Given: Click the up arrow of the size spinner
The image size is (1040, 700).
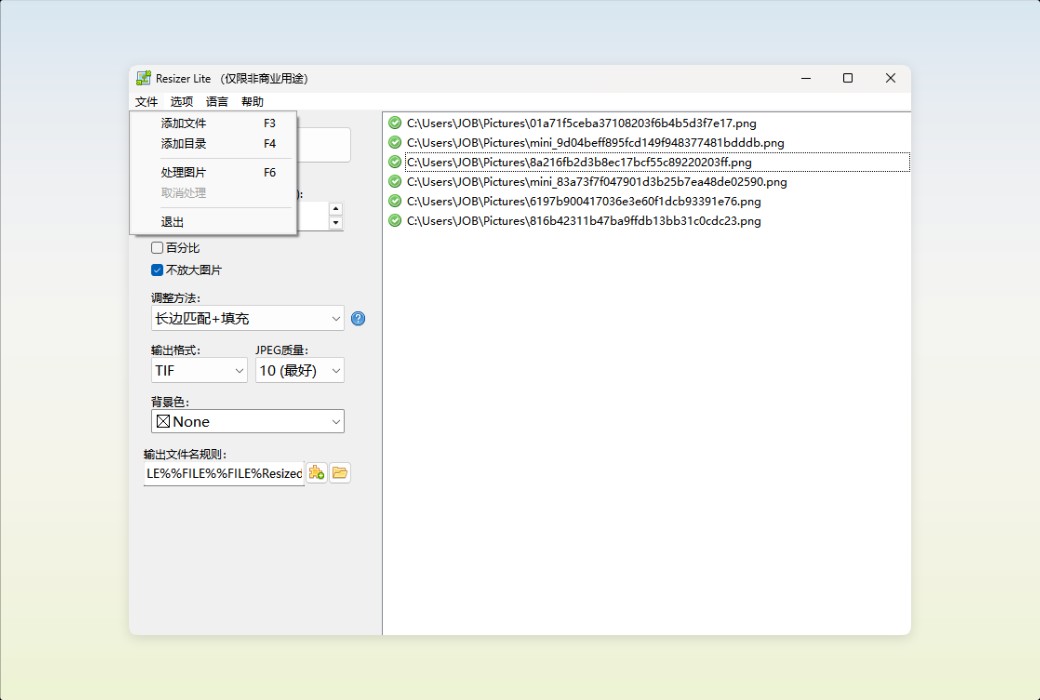Looking at the screenshot, I should click(x=336, y=210).
